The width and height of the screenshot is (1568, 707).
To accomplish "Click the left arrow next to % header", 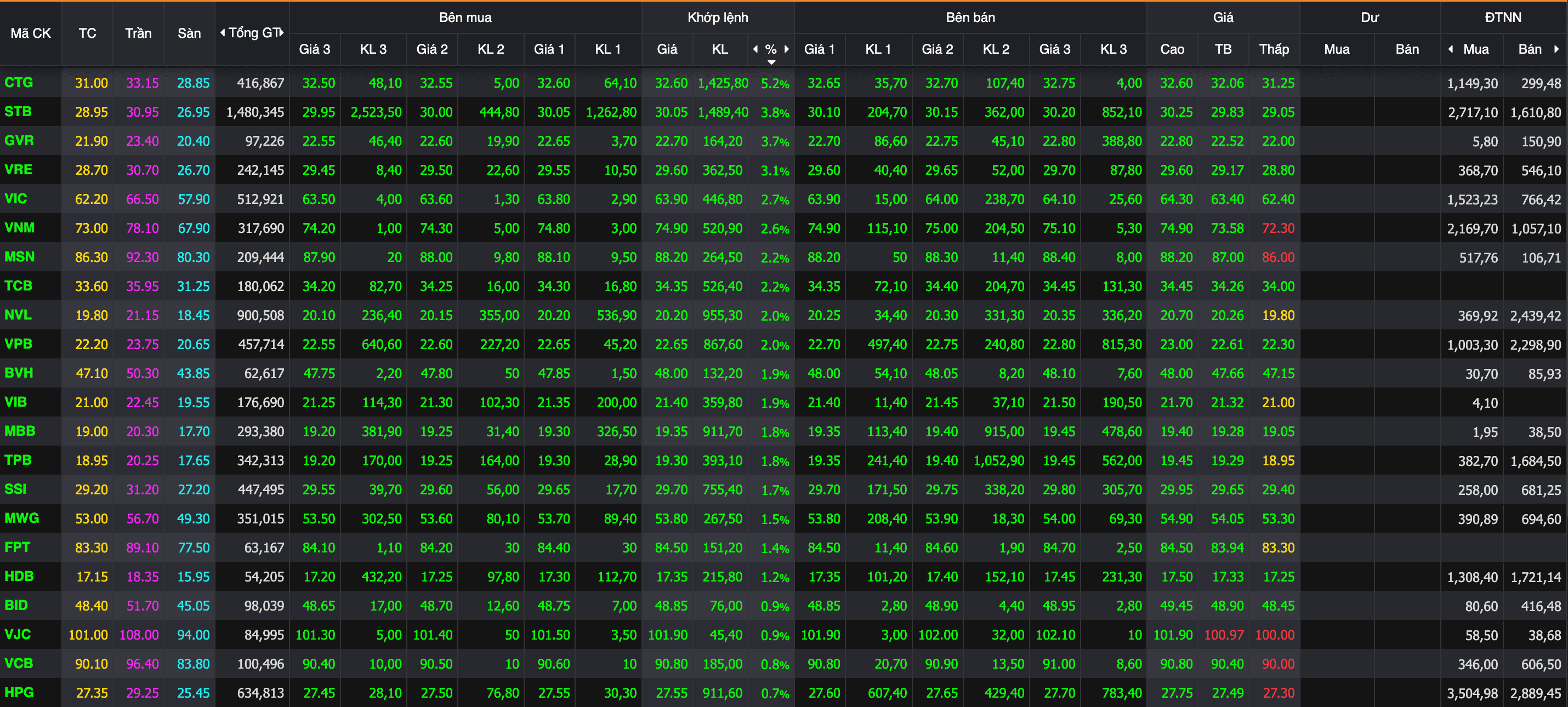I will 755,49.
